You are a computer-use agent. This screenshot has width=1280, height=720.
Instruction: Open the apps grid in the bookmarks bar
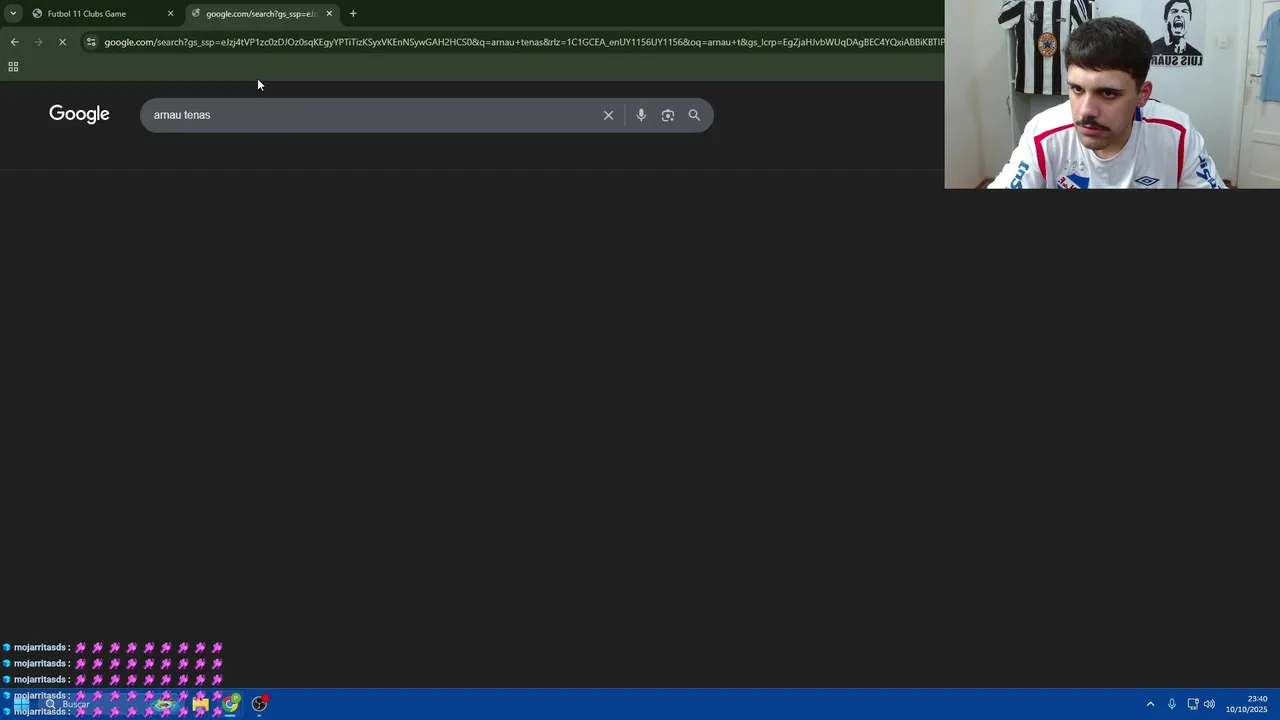click(x=13, y=67)
